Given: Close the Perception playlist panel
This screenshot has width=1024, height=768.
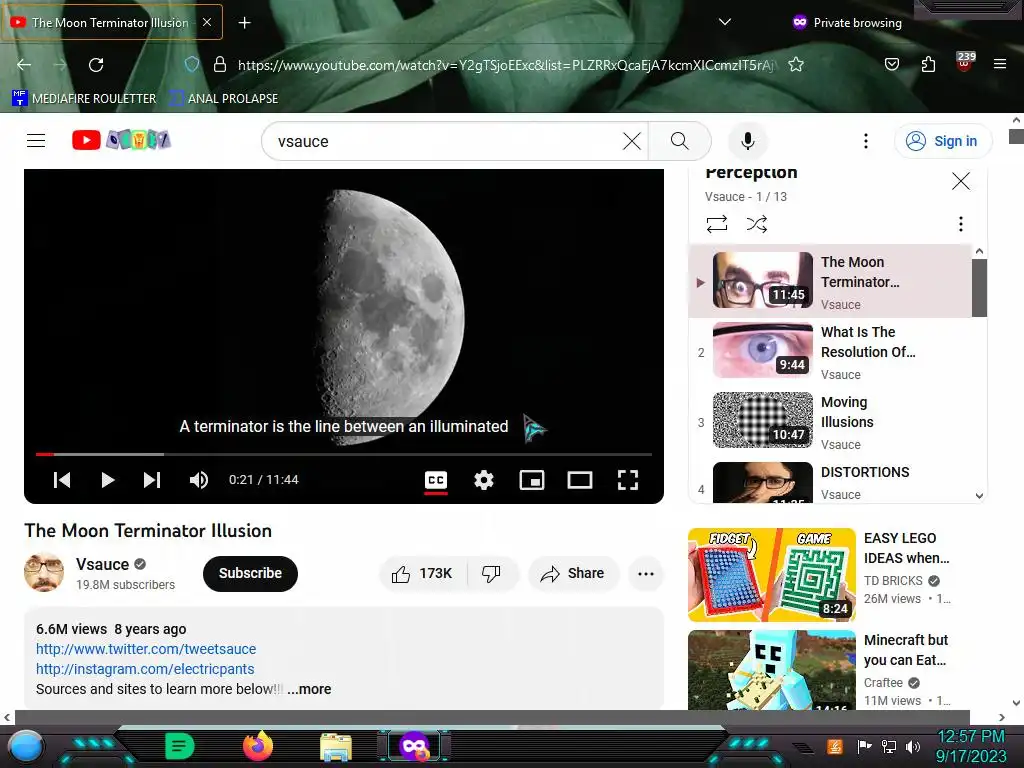Looking at the screenshot, I should pos(961,181).
